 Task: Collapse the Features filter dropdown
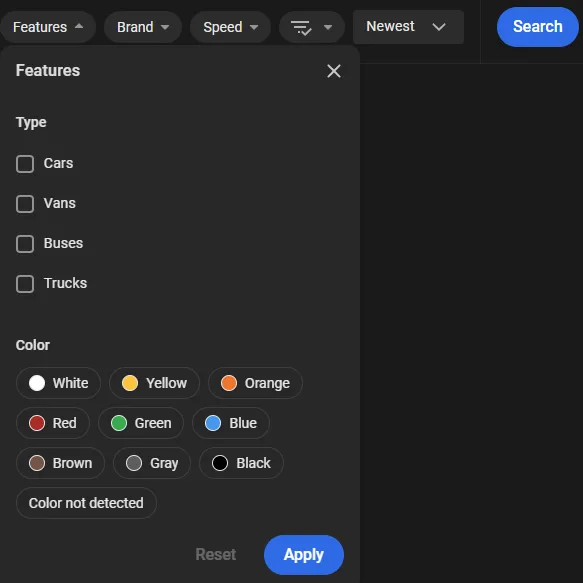[48, 27]
